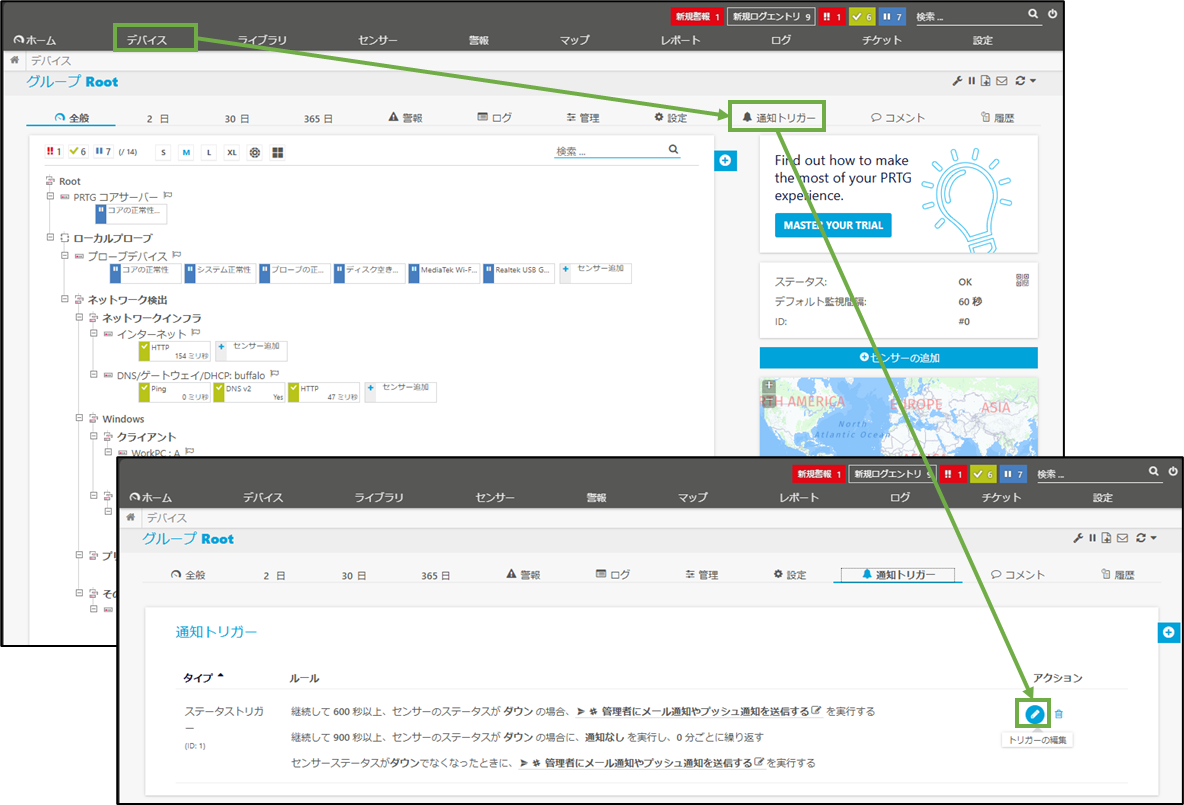The width and height of the screenshot is (1184, 805).
Task: Switch to the 通知トリガー tab
Action: tap(777, 116)
